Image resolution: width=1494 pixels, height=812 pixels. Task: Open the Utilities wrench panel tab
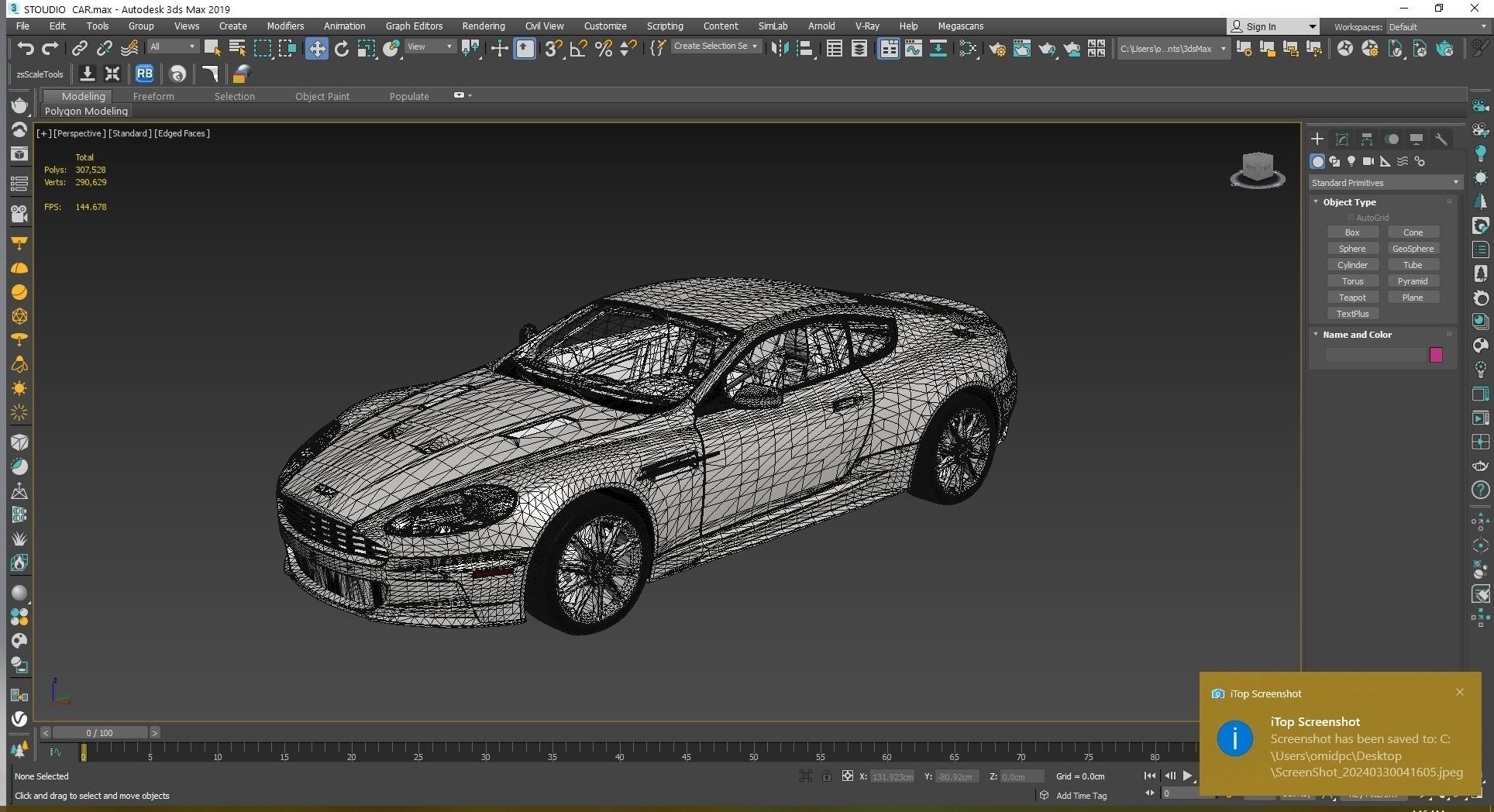click(1441, 139)
